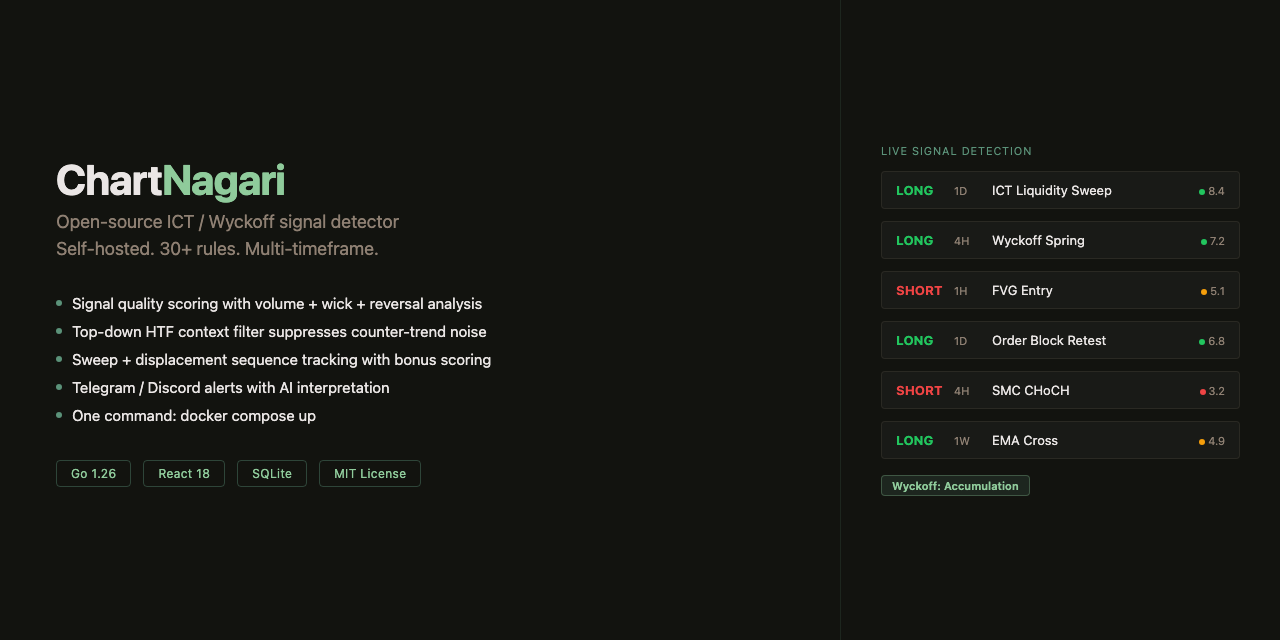
Task: Select the SQLite tech badge
Action: tap(272, 474)
